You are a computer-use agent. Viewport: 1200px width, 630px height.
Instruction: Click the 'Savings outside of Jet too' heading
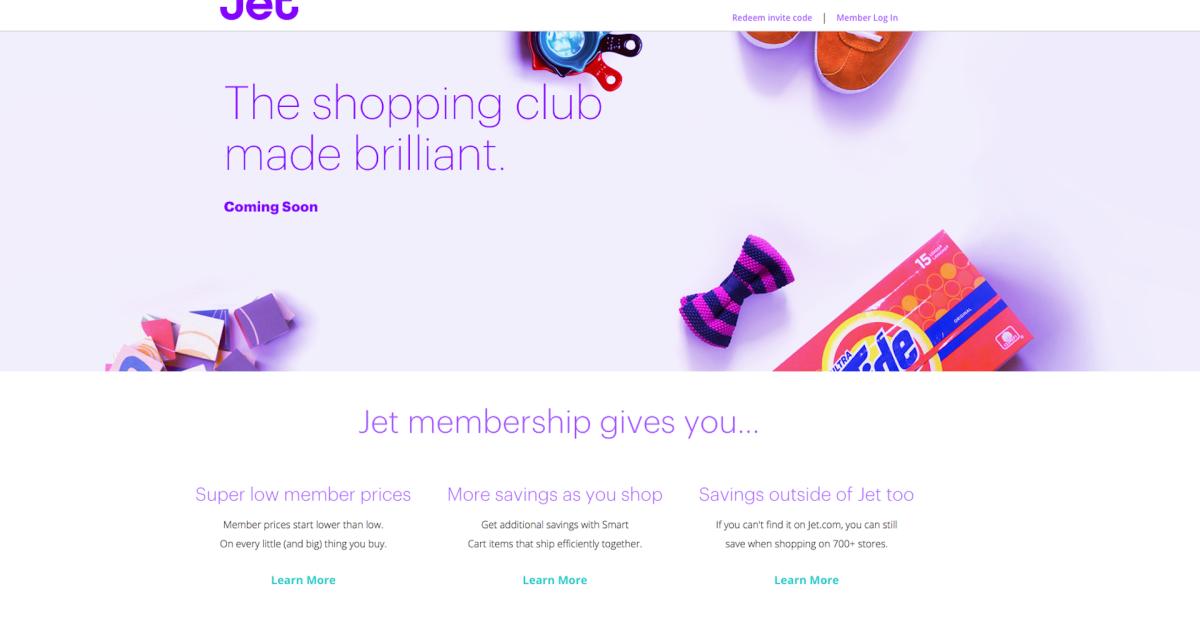pyautogui.click(x=806, y=494)
